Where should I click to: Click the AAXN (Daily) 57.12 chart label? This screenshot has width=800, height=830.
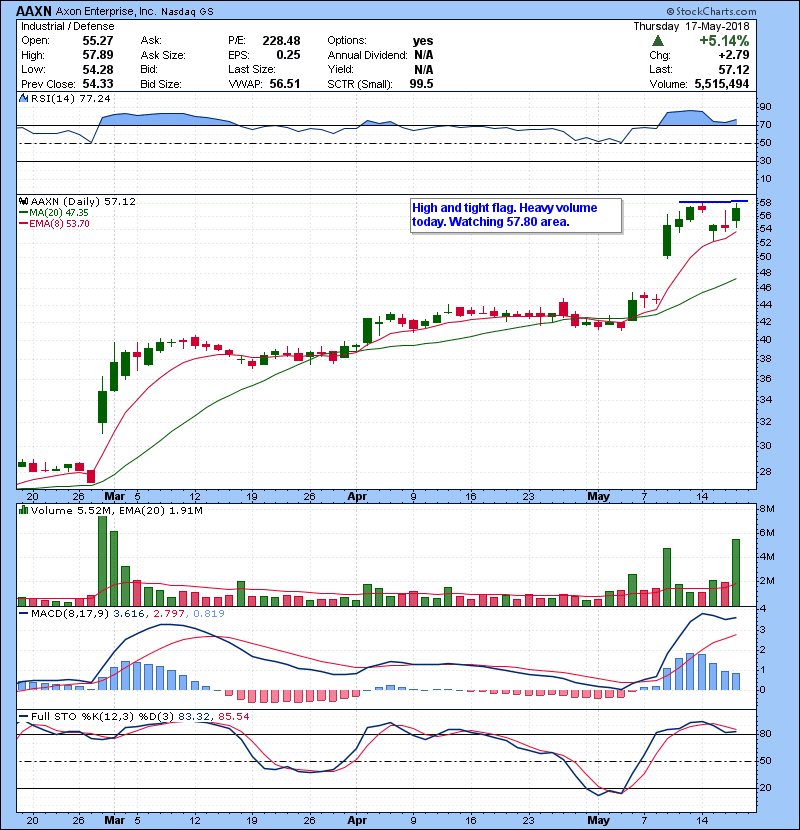coord(83,201)
